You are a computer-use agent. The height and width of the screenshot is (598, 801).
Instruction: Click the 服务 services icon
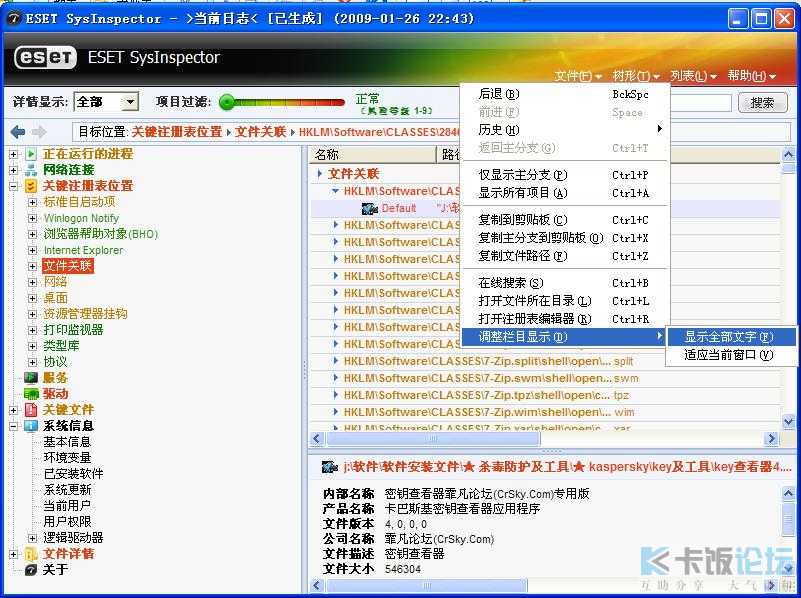31,378
